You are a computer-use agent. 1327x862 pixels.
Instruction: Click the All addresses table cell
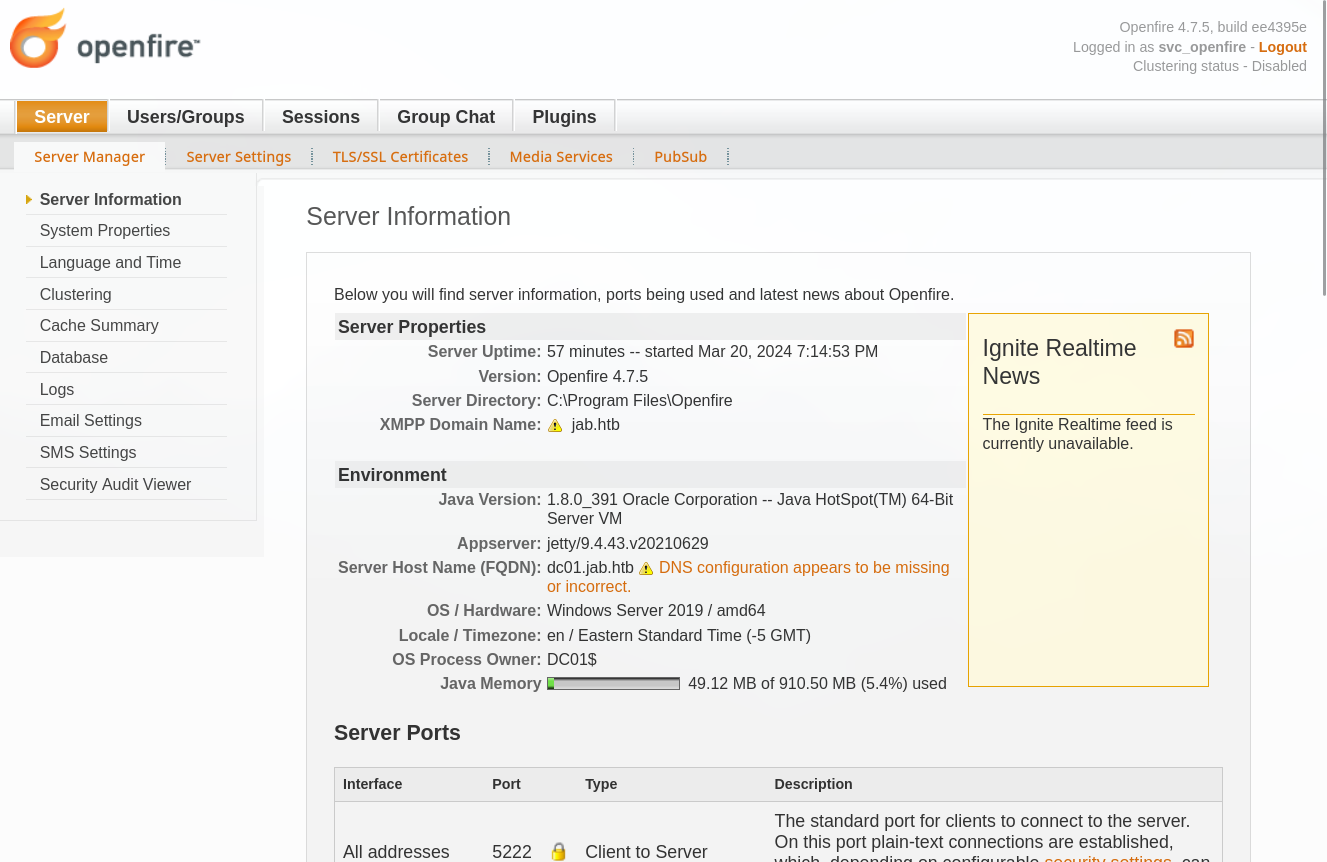396,852
